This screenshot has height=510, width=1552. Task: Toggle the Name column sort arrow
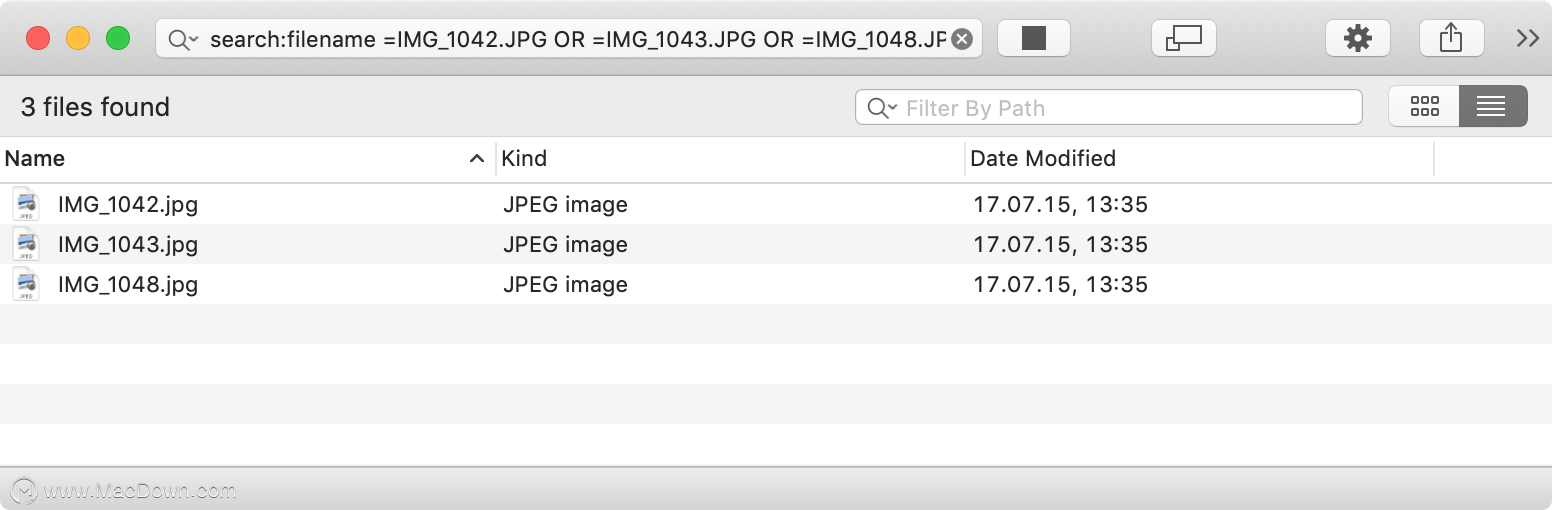click(x=477, y=158)
